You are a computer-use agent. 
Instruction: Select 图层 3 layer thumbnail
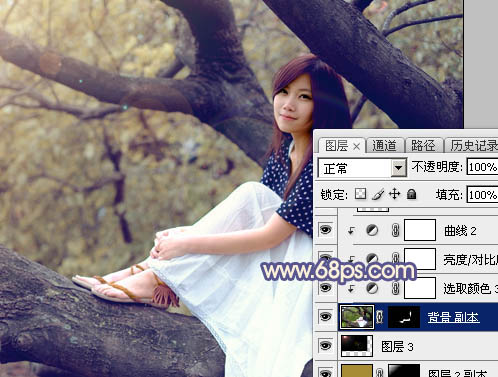pyautogui.click(x=356, y=345)
